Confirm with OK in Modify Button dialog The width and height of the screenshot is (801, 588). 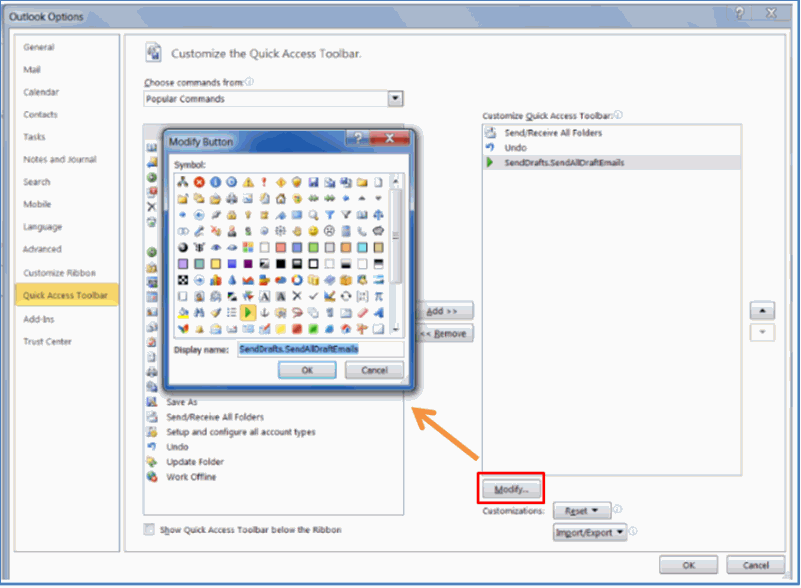306,371
